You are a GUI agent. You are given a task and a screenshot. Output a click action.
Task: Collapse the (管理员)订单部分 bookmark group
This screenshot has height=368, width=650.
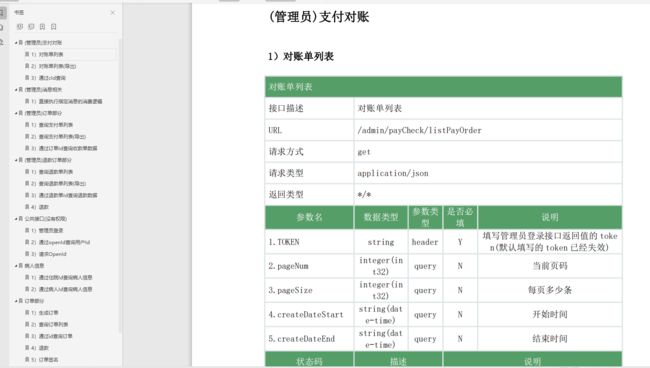[16, 113]
